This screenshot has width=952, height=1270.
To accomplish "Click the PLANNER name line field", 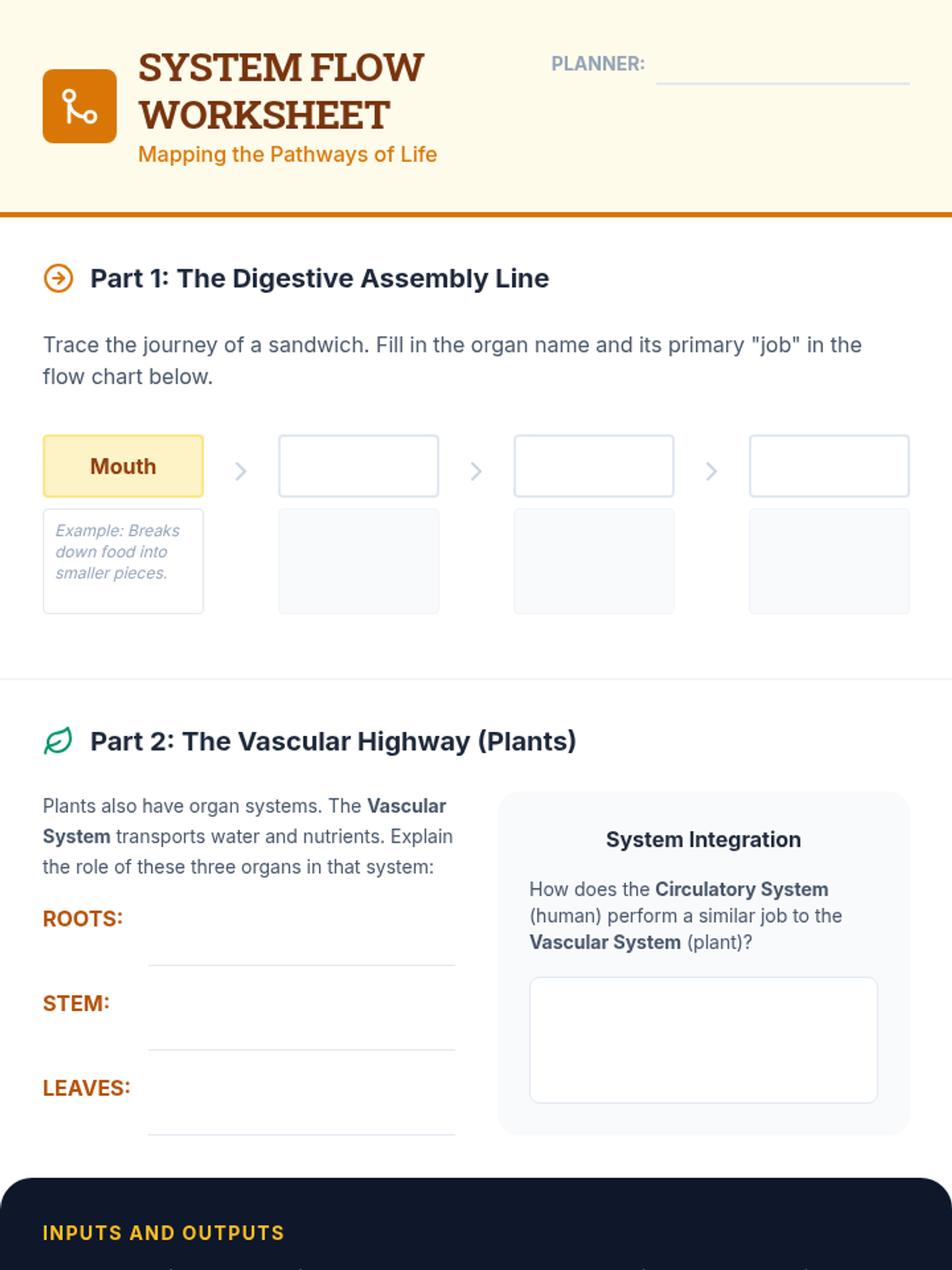I will point(783,67).
